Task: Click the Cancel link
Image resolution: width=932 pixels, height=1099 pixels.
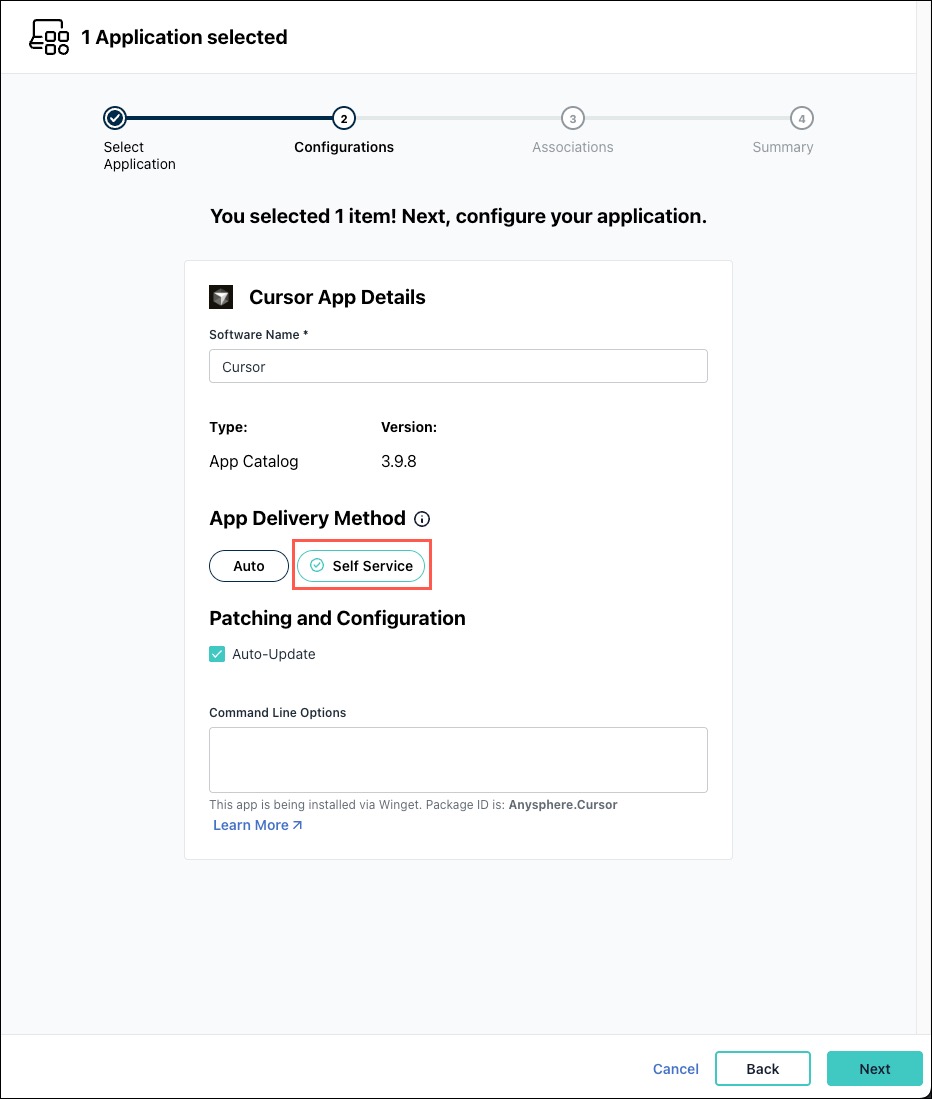Action: [676, 1069]
